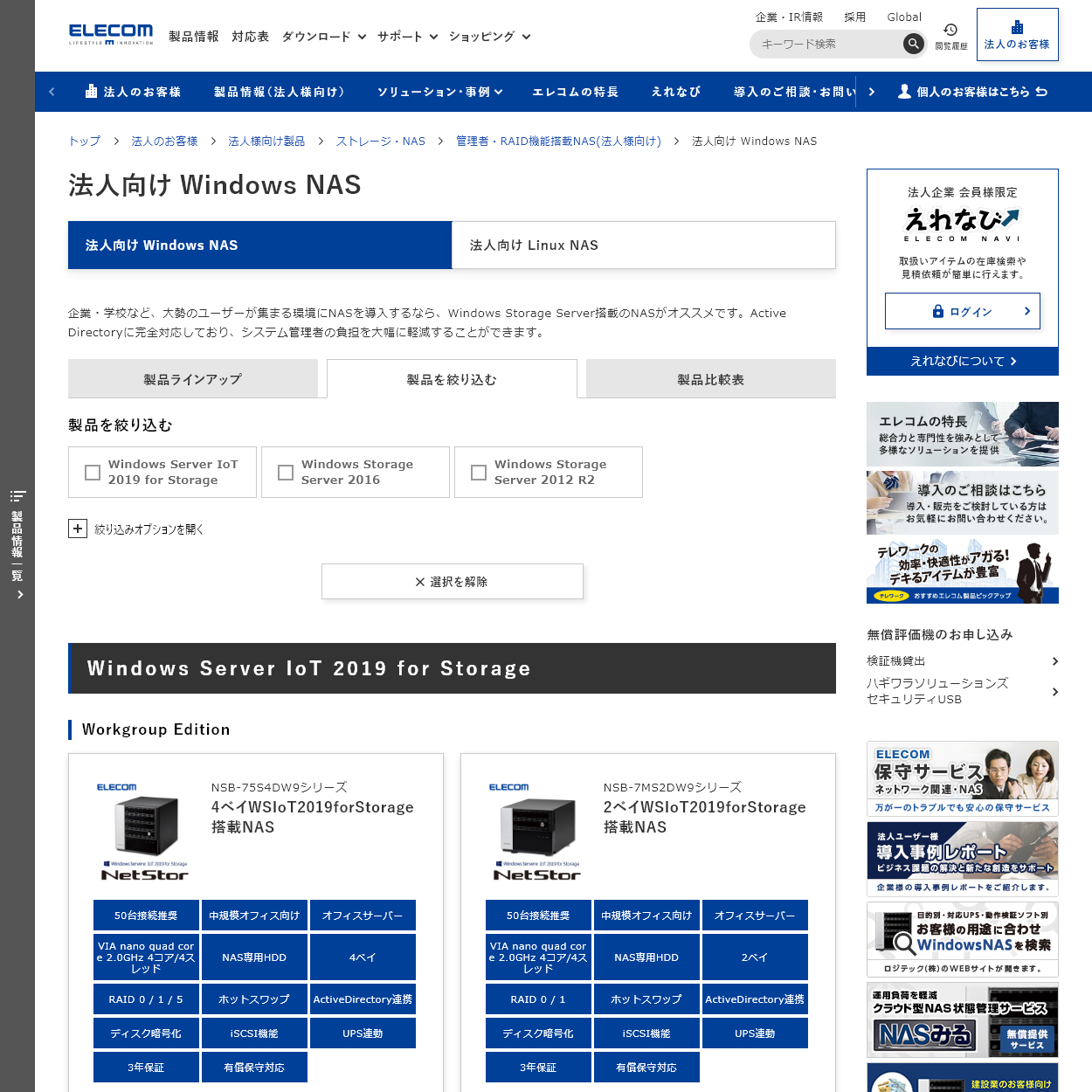Expand the ショッピング dropdown menu
The image size is (1092, 1092).
click(x=490, y=37)
